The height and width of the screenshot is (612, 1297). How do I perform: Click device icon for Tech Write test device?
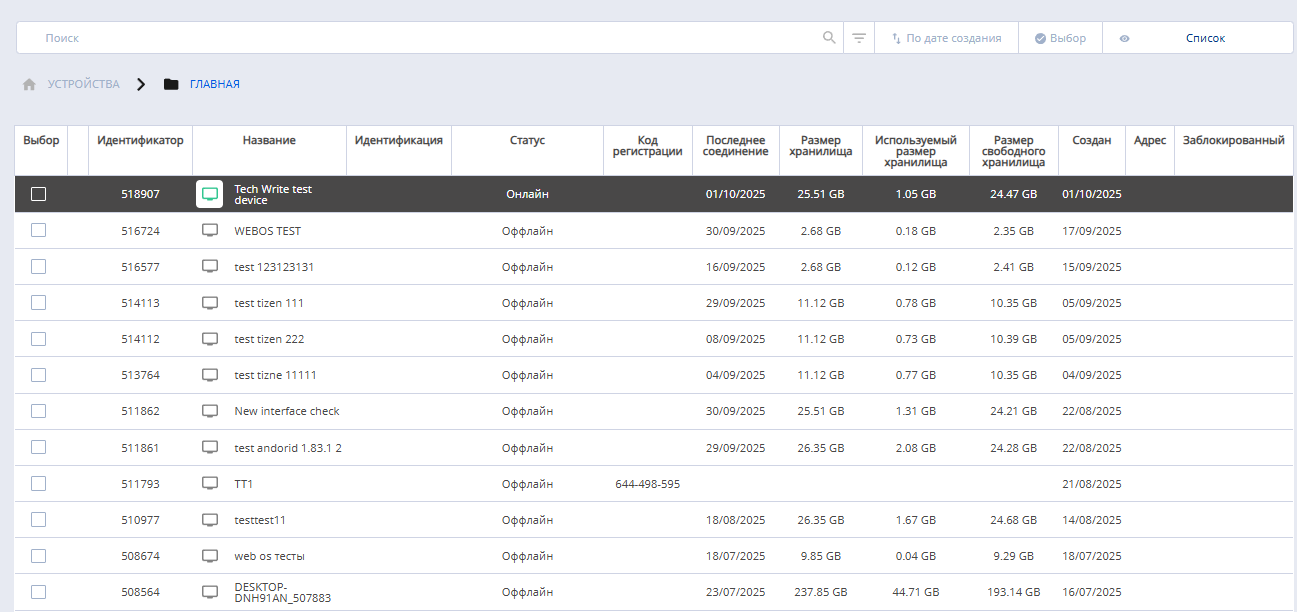(x=209, y=194)
